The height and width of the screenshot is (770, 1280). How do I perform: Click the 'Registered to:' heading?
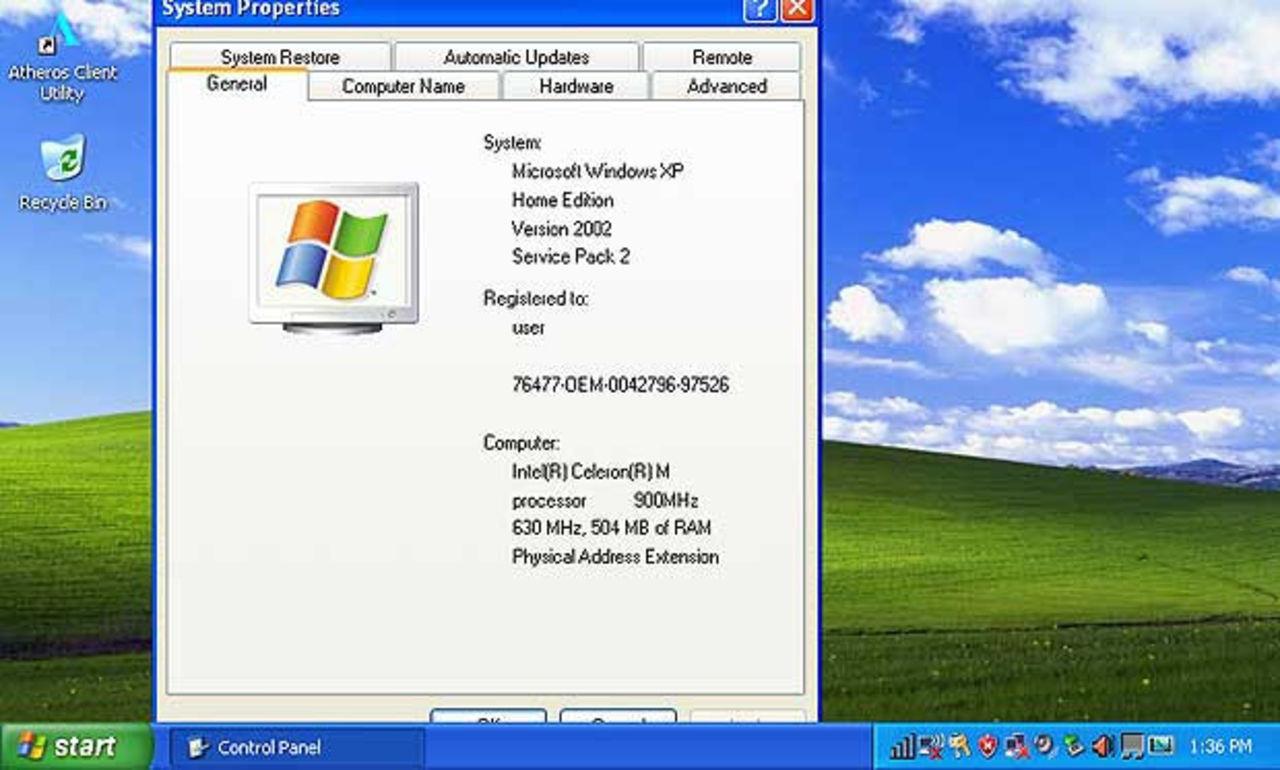(536, 298)
